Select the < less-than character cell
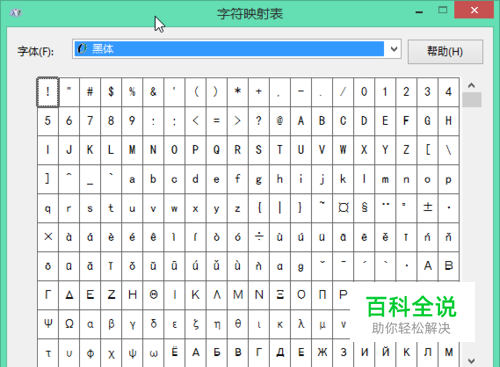 point(196,121)
